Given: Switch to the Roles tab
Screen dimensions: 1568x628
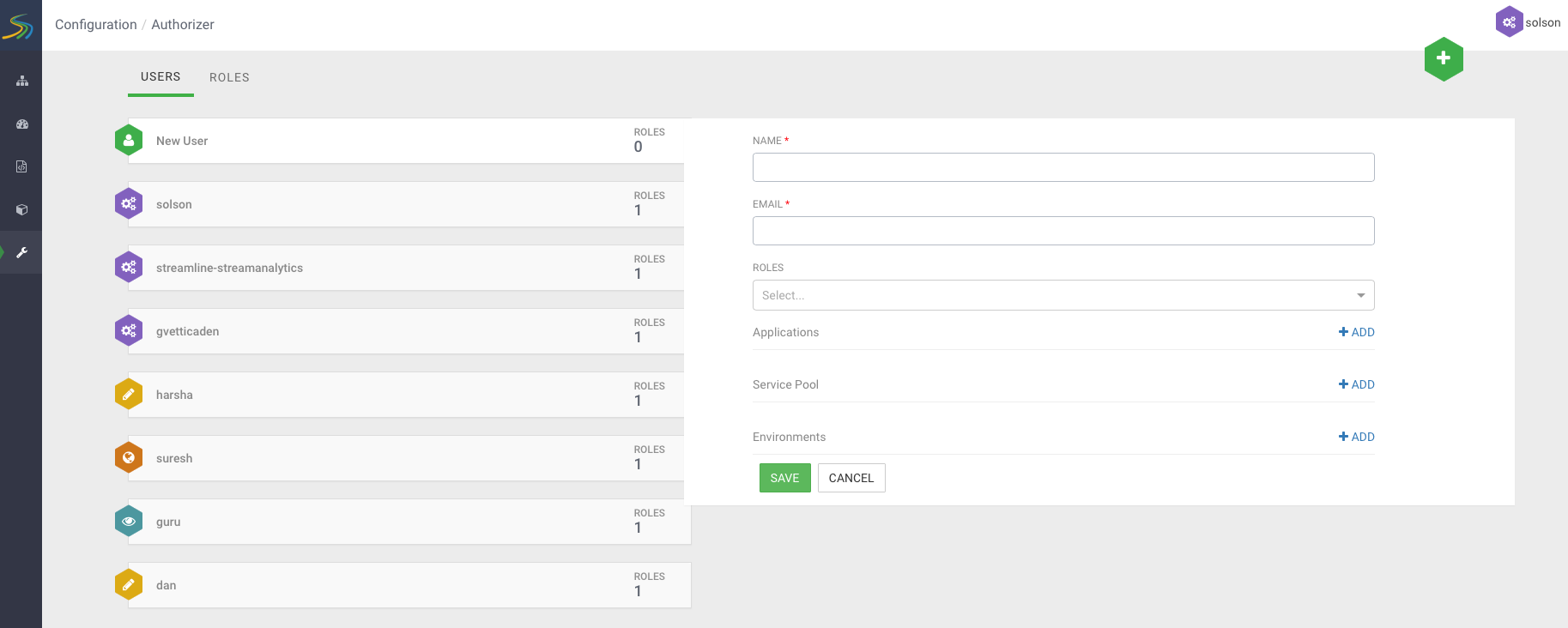Looking at the screenshot, I should pos(229,77).
